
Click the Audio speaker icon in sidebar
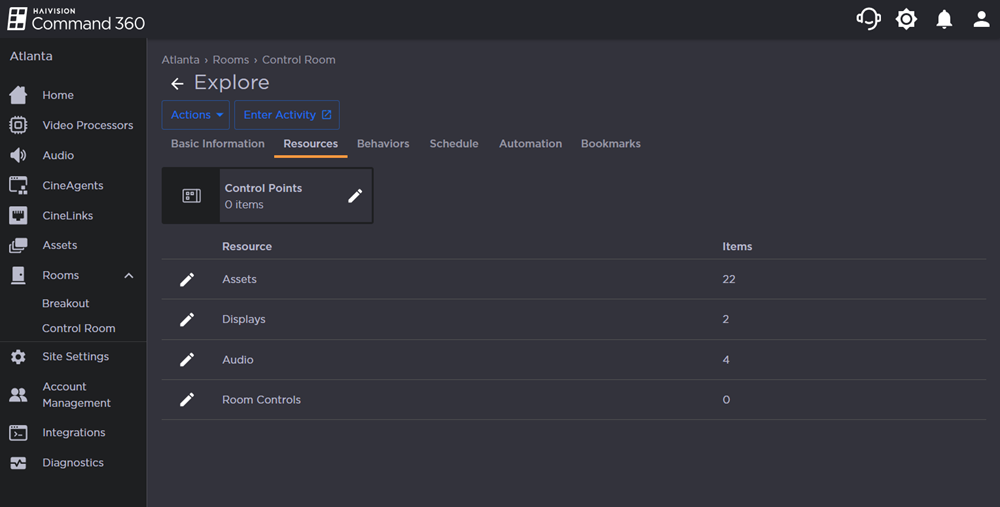click(x=18, y=155)
